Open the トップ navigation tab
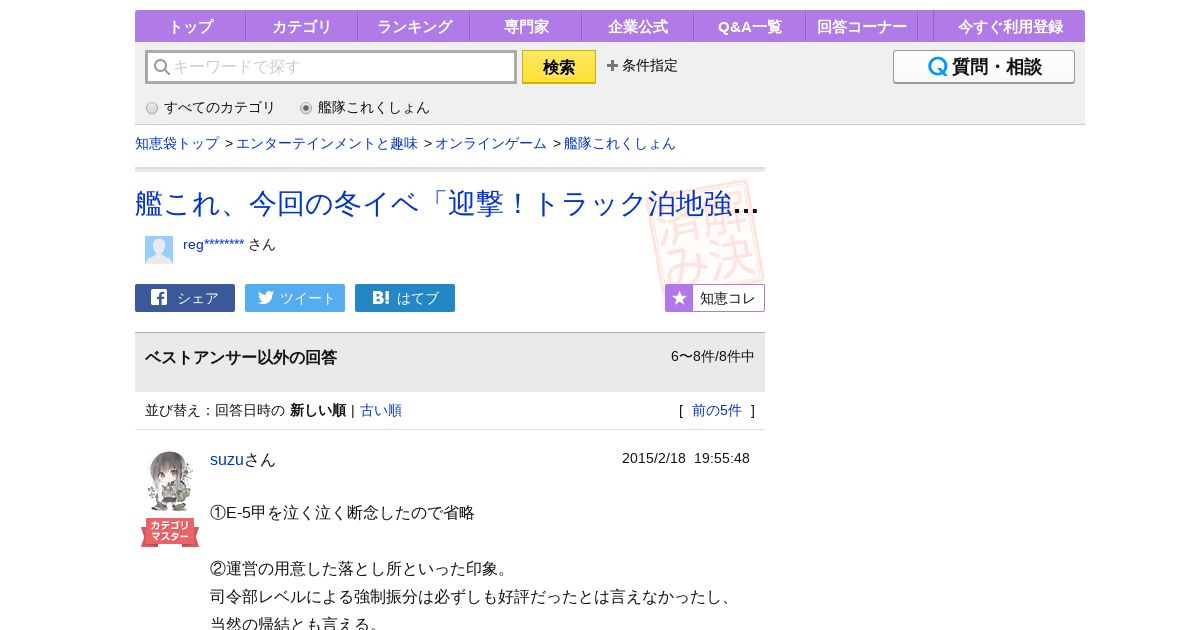The image size is (1200, 630). click(x=190, y=26)
